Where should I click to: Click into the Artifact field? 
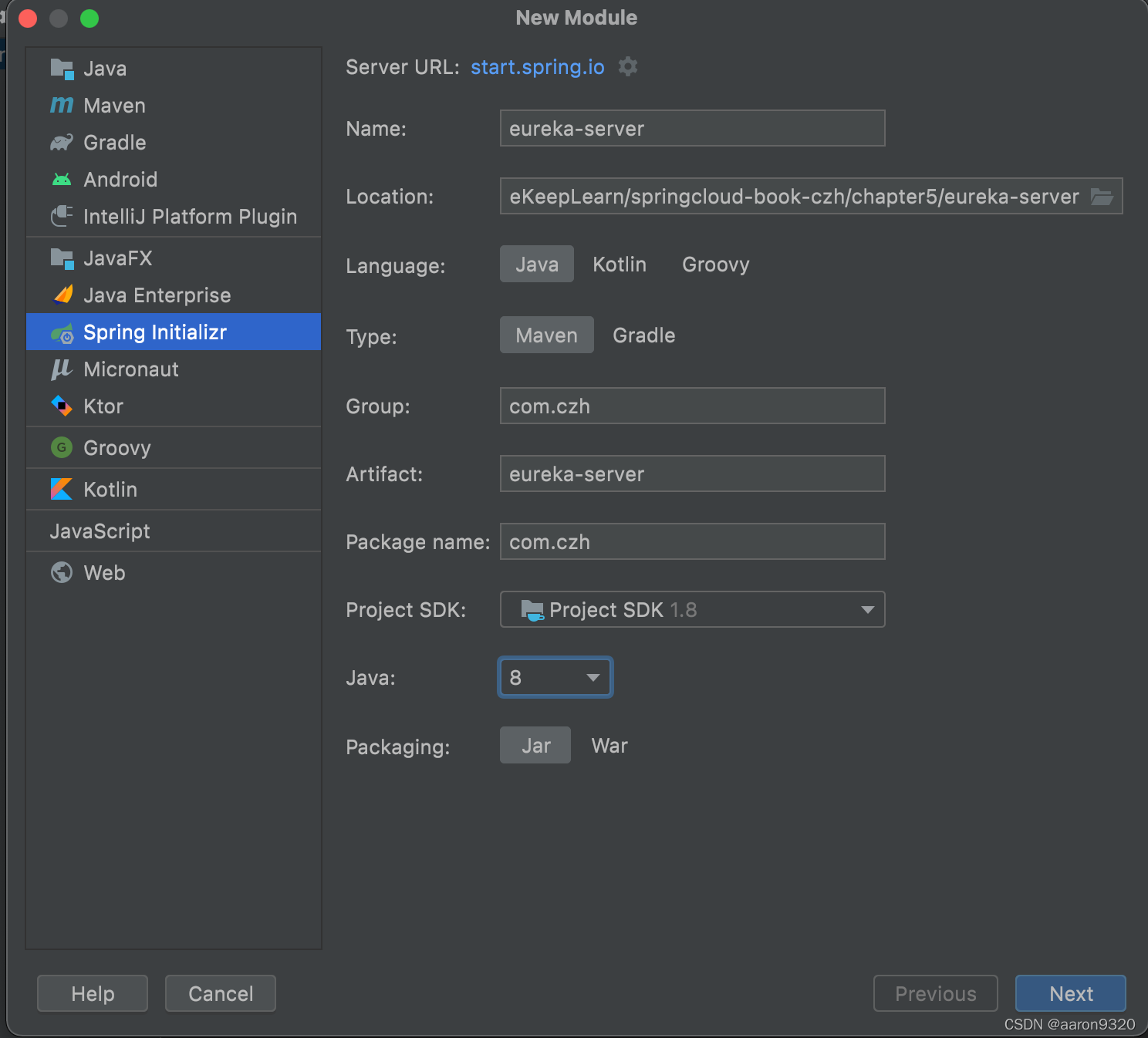click(693, 474)
